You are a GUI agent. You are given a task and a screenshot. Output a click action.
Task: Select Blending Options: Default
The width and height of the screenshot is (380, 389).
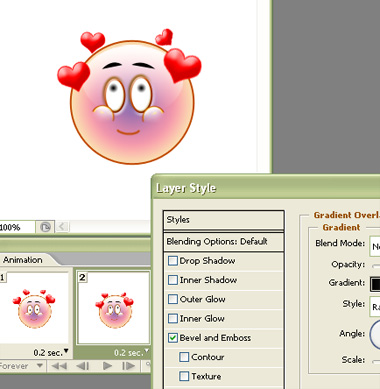click(x=224, y=241)
